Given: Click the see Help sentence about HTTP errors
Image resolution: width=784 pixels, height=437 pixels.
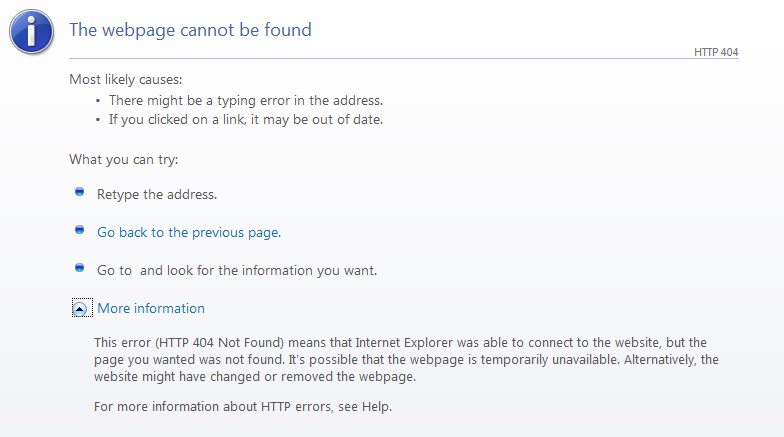Looking at the screenshot, I should [x=243, y=407].
